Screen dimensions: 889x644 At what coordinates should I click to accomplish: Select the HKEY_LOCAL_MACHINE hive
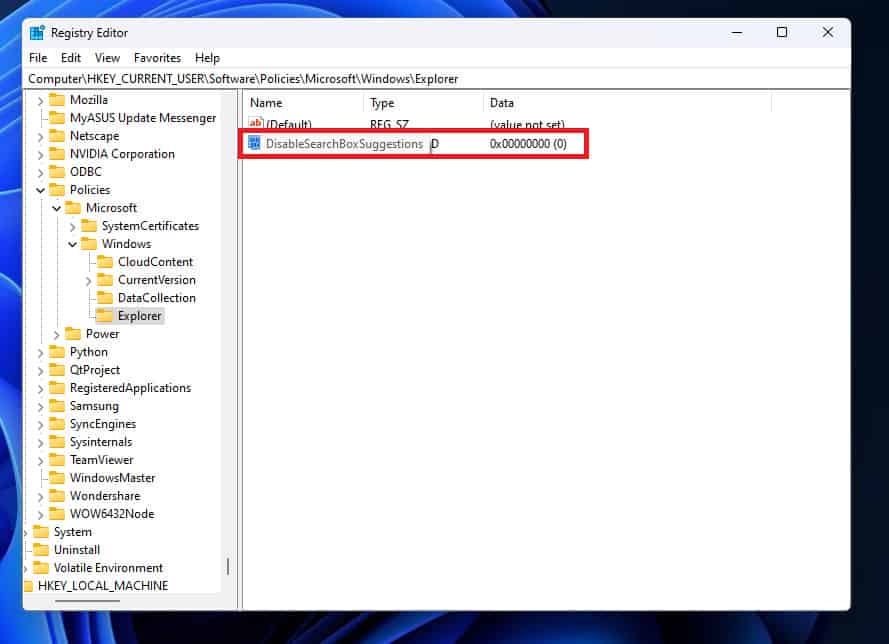coord(103,586)
